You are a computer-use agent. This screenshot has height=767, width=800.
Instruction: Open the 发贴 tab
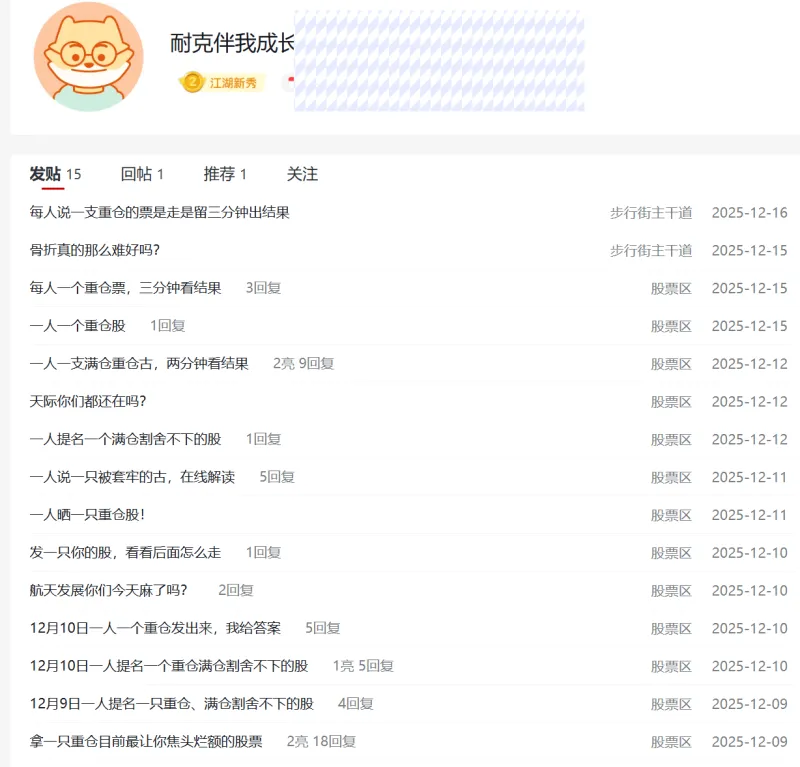click(46, 174)
